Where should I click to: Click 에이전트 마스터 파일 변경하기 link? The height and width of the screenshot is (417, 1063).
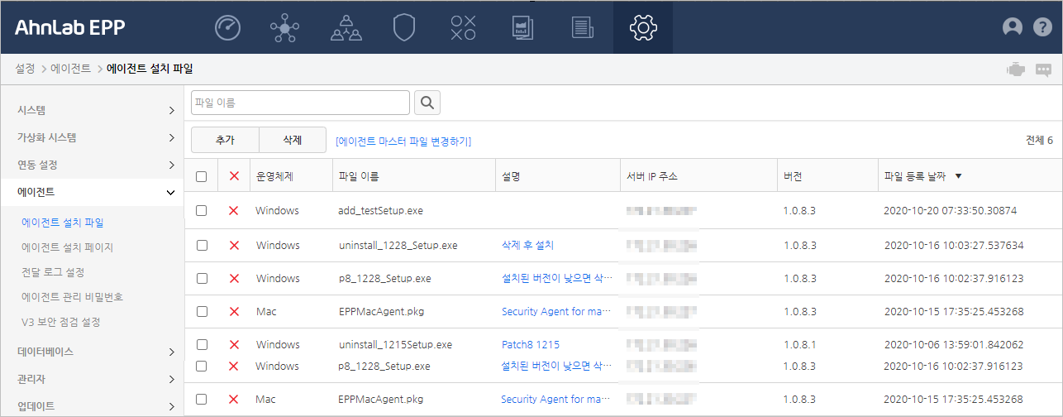tap(403, 142)
